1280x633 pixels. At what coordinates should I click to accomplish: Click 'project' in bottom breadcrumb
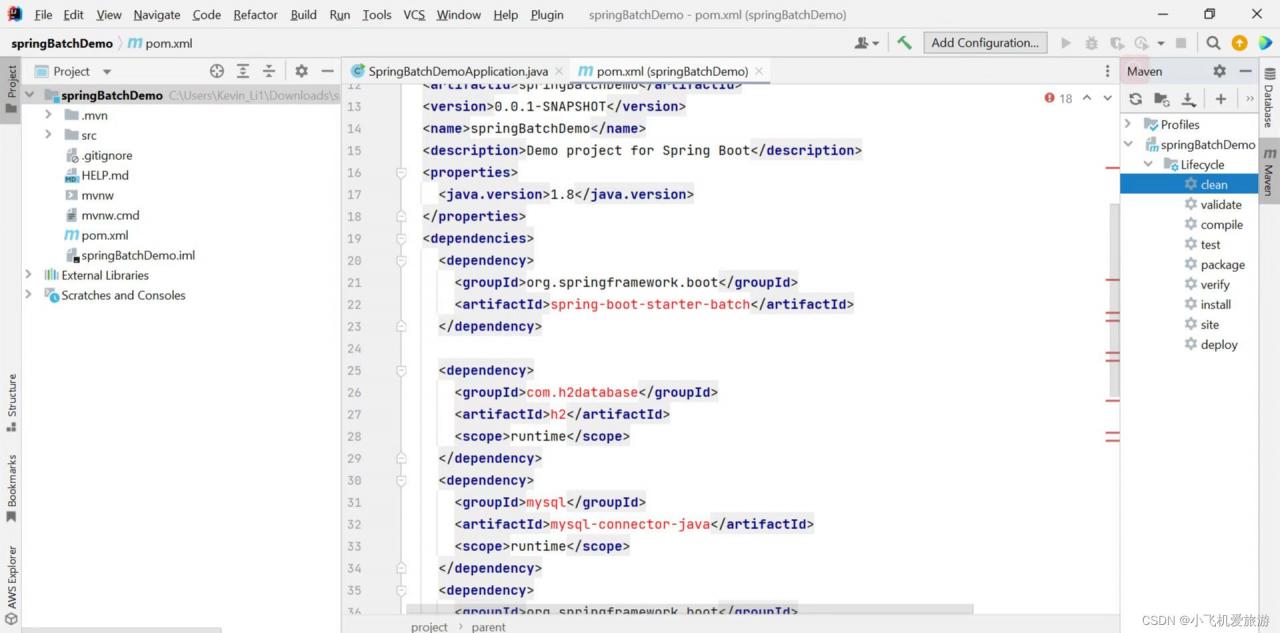(x=430, y=627)
